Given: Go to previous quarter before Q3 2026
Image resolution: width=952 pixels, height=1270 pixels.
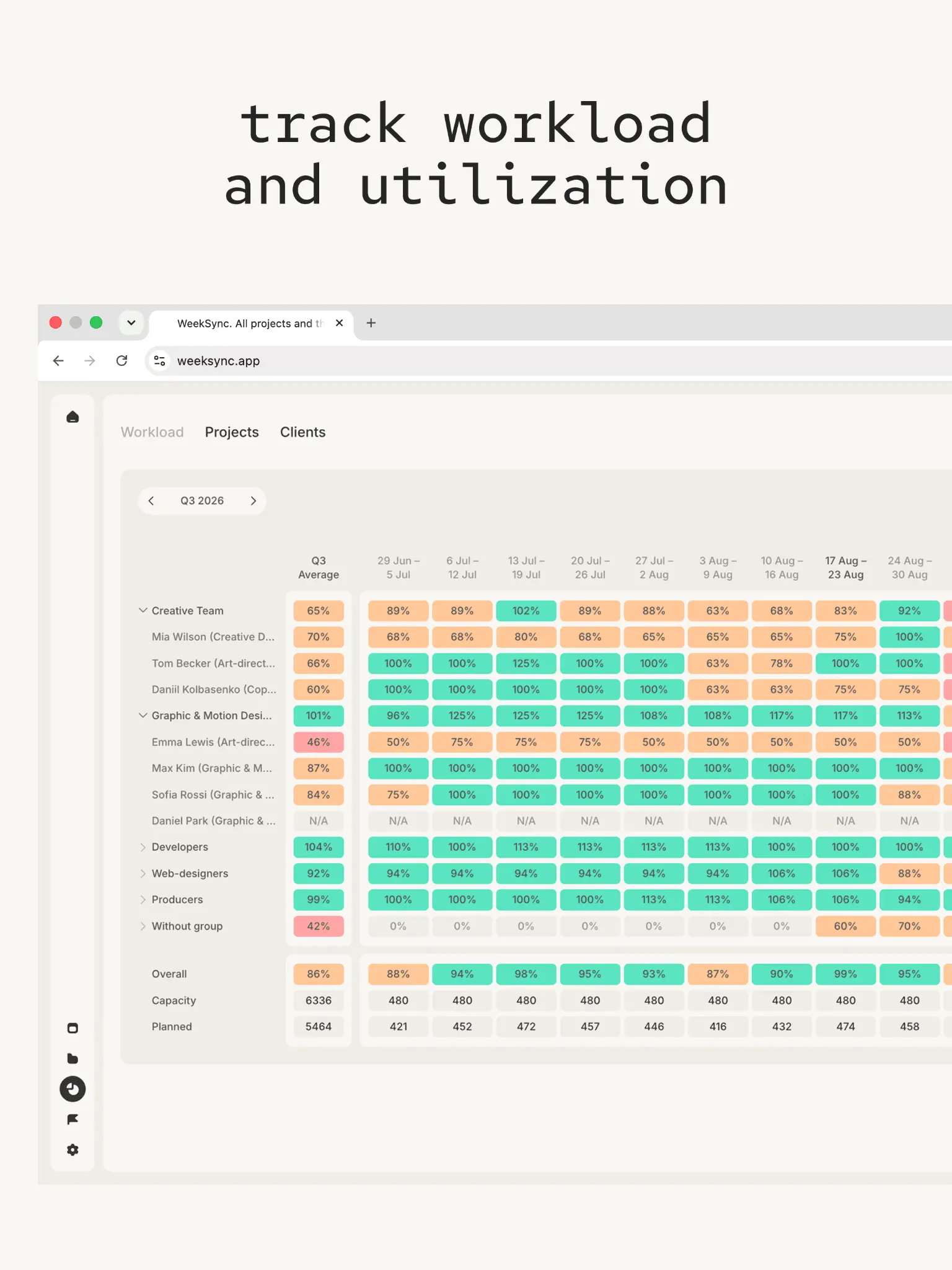Looking at the screenshot, I should [x=151, y=501].
